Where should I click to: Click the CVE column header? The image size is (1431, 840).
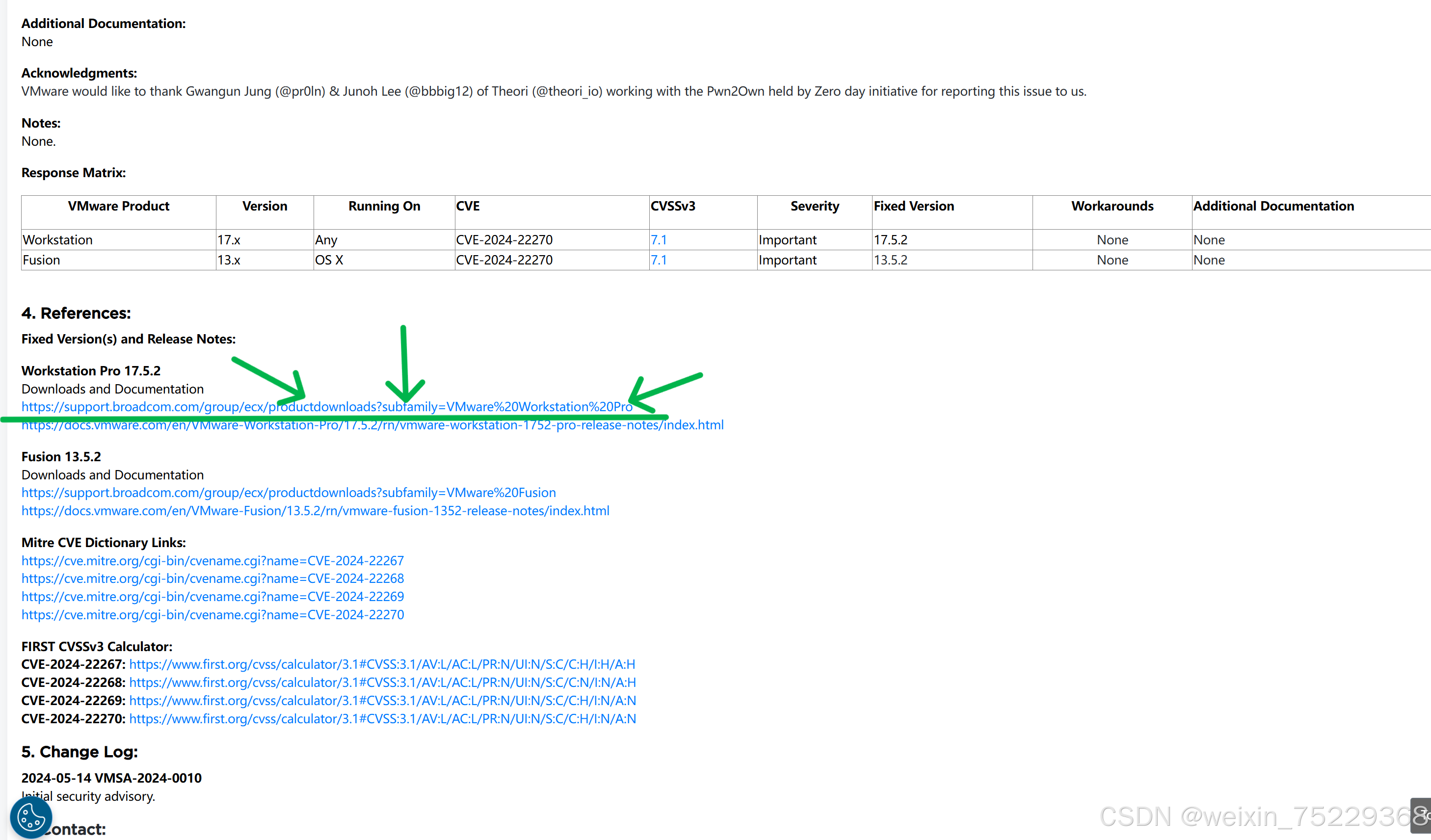tap(467, 206)
